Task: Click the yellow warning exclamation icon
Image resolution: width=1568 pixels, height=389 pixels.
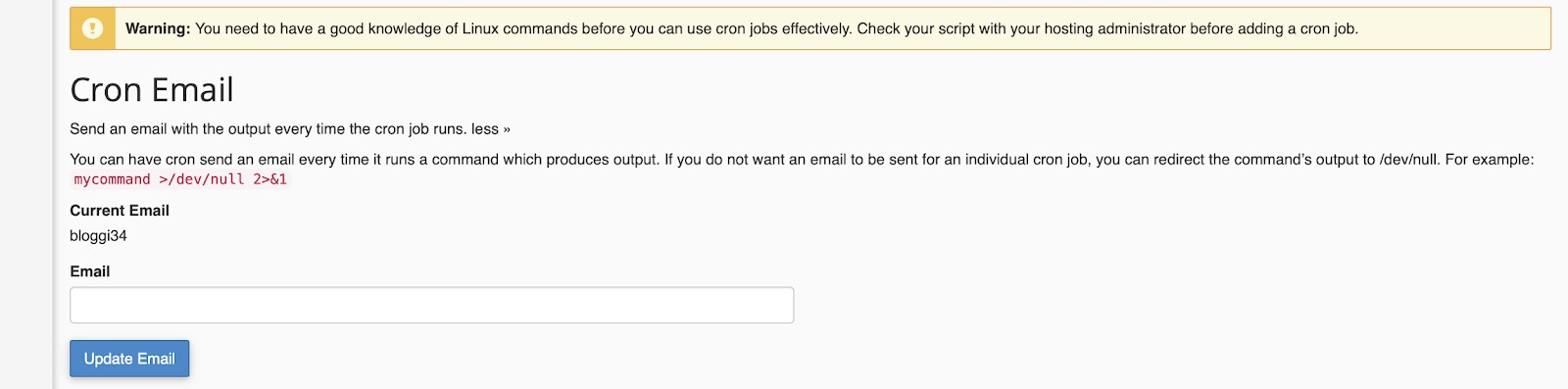Action: (92, 28)
